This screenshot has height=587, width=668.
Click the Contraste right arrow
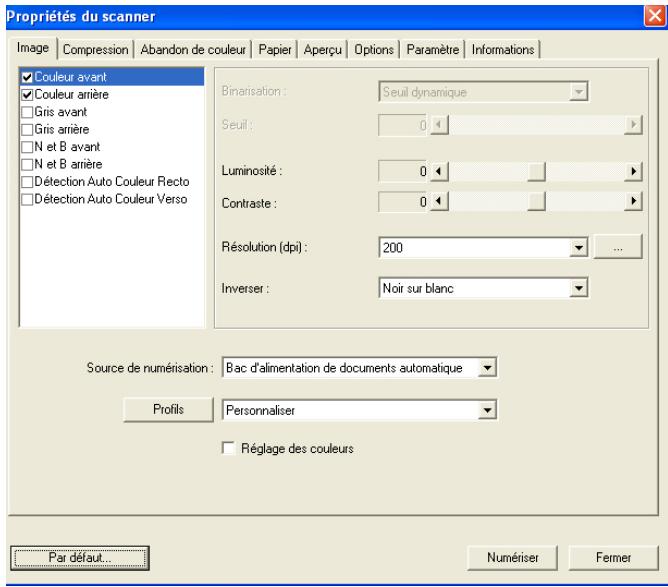click(x=633, y=201)
